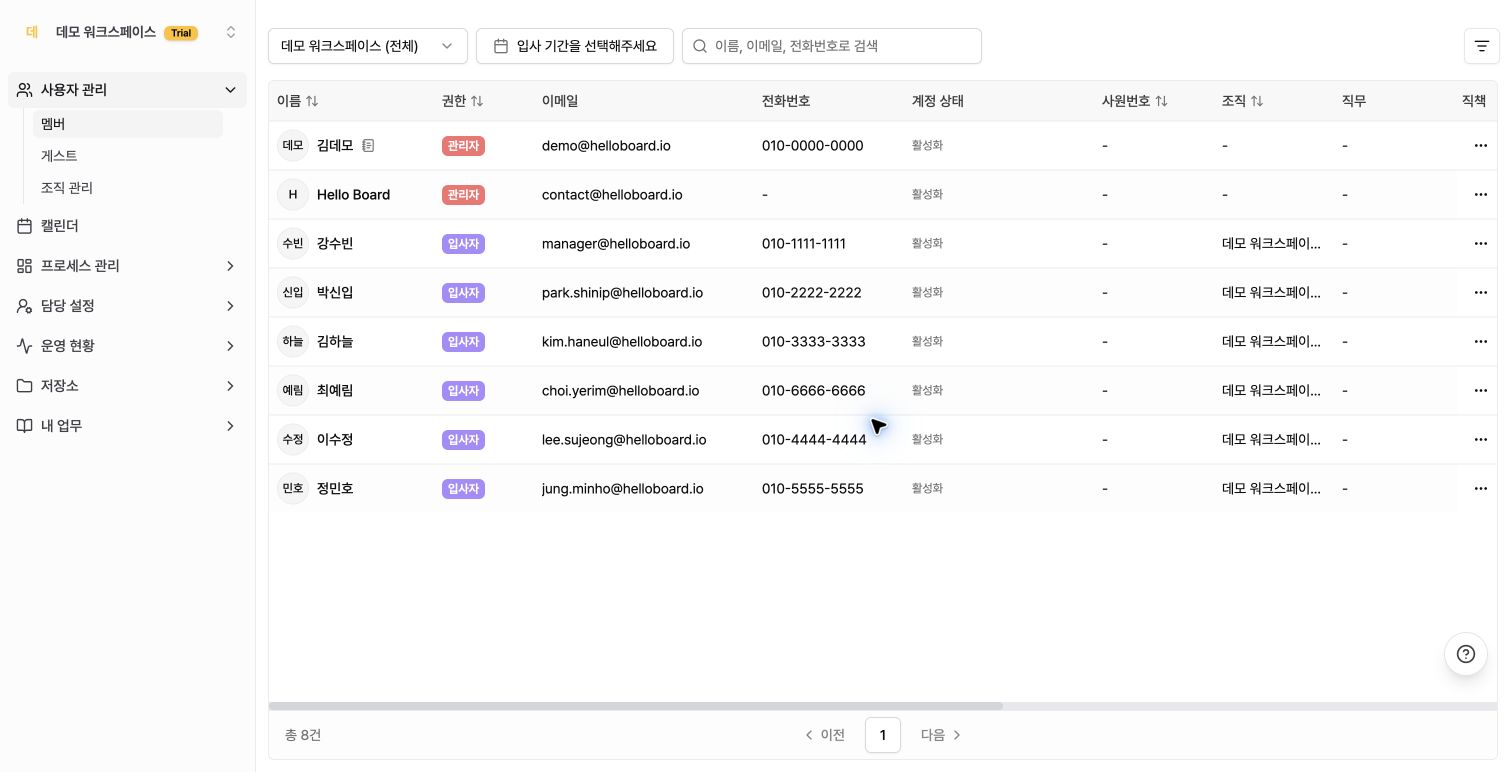
Task: Expand the 담당 설정 menu
Action: click(x=127, y=306)
